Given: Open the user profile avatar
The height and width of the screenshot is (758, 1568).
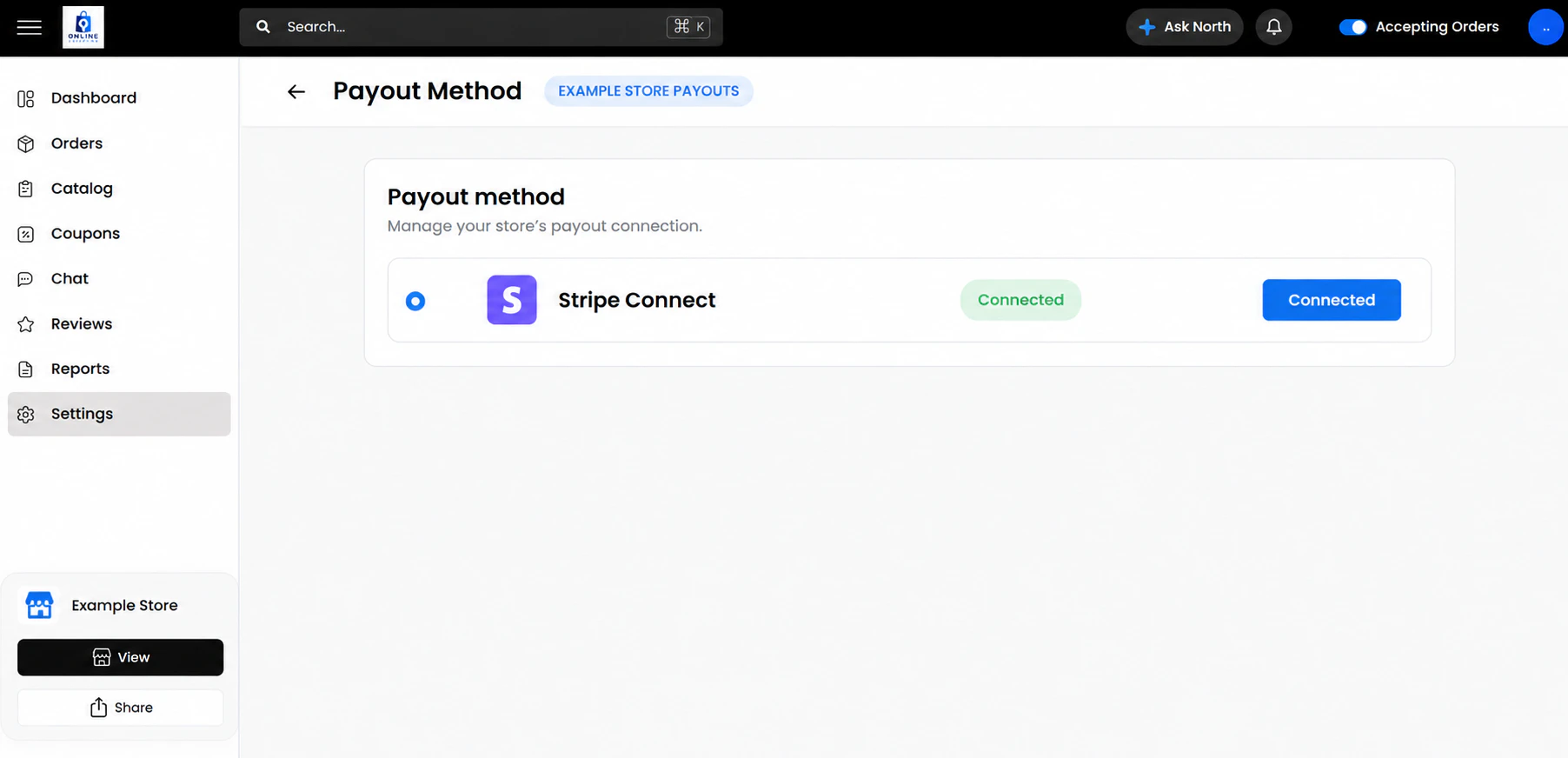Looking at the screenshot, I should (x=1545, y=27).
